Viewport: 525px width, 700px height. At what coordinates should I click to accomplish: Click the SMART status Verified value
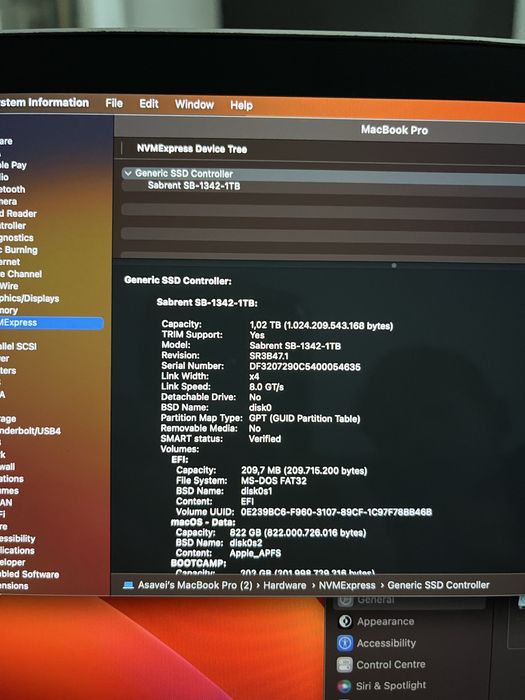point(265,439)
